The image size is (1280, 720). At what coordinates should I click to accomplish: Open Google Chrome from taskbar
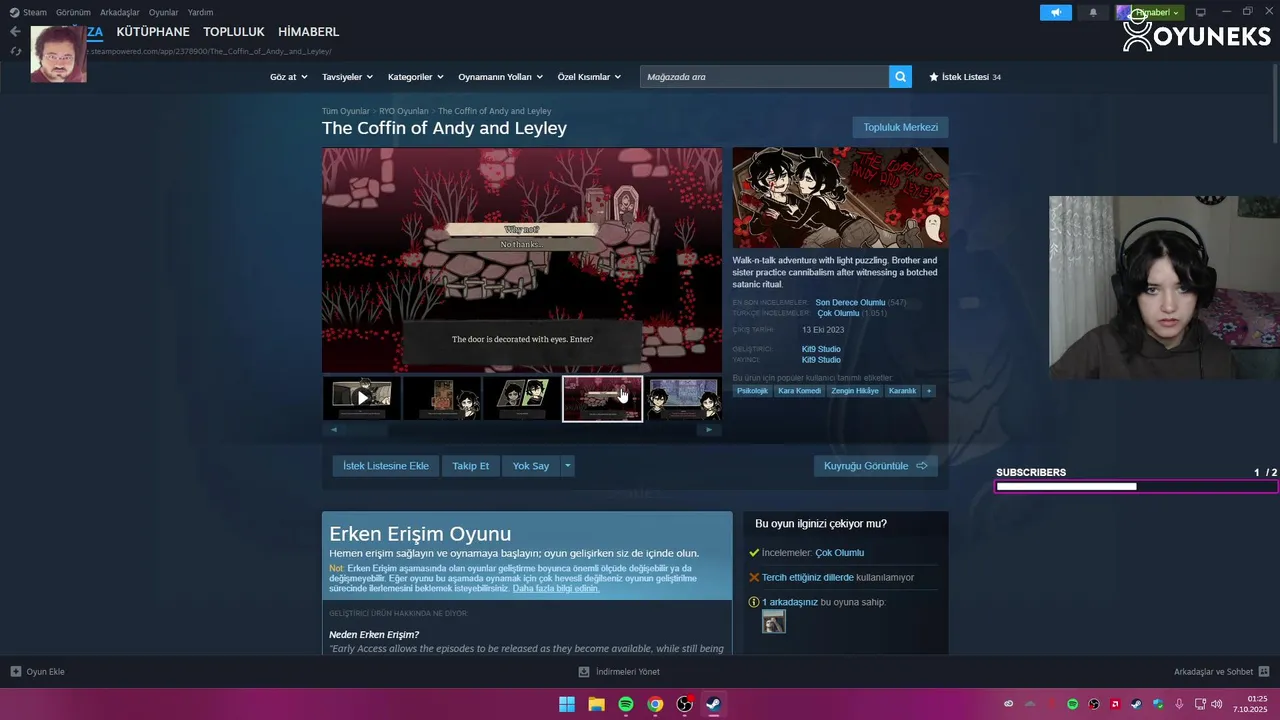pos(655,704)
